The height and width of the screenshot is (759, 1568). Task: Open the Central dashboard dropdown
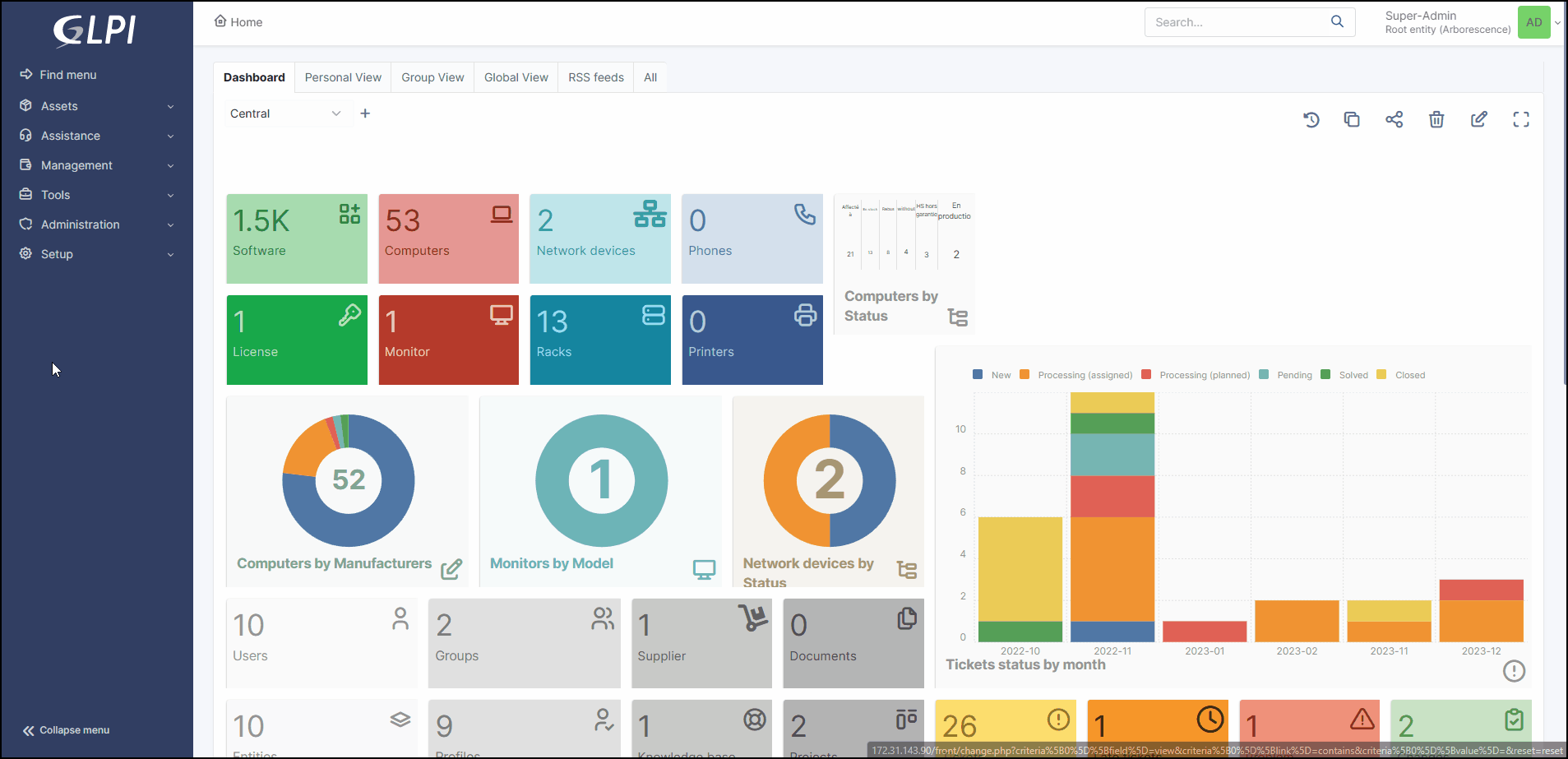[x=284, y=113]
